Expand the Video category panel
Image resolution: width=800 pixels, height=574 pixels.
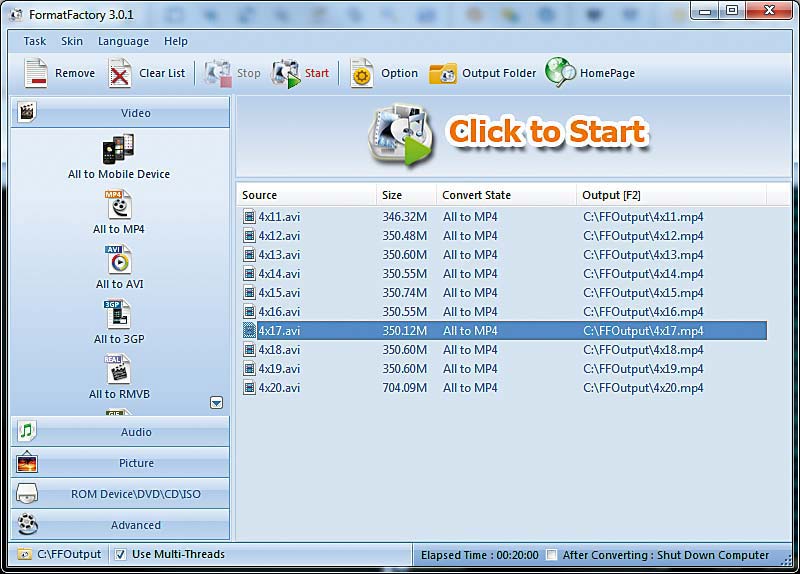120,112
